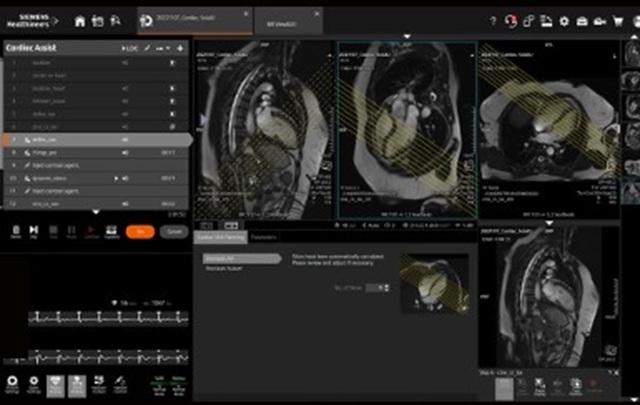Viewport: 640px width, 405px height.
Task: Click the red Continue play icon
Action: [x=91, y=231]
